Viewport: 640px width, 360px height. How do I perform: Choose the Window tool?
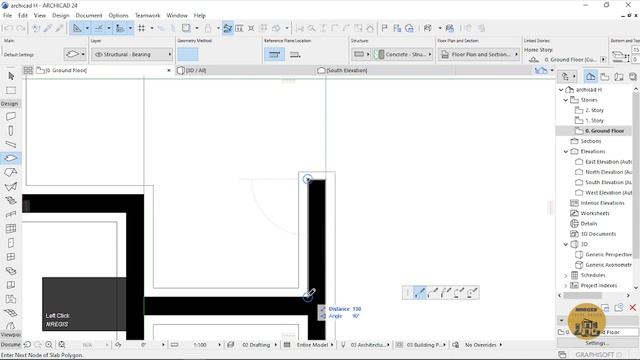click(x=11, y=257)
